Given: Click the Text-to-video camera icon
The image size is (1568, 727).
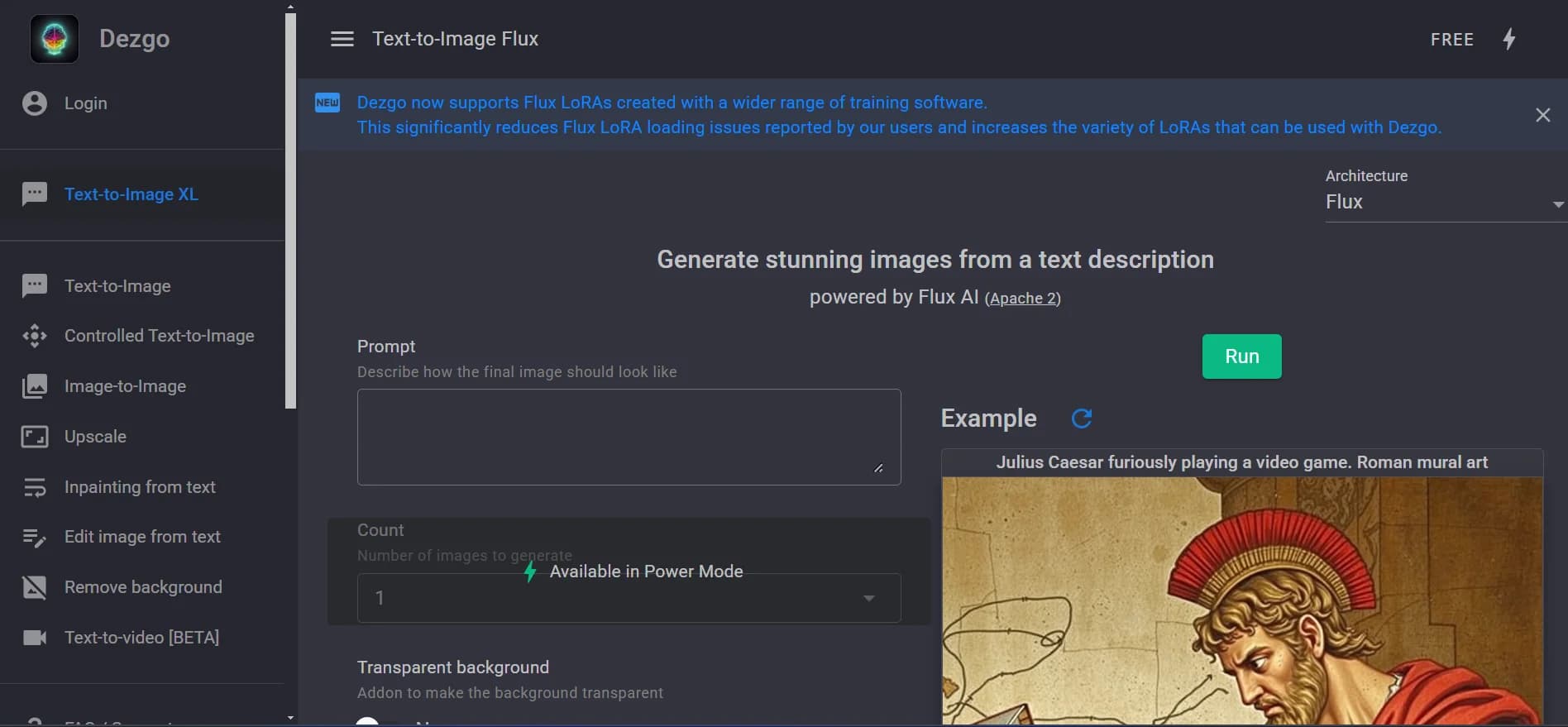Looking at the screenshot, I should (35, 638).
